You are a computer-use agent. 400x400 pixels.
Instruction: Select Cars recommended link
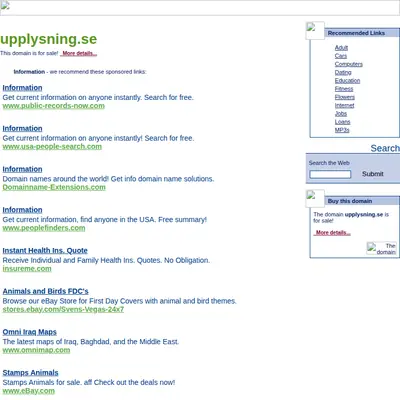pos(341,56)
